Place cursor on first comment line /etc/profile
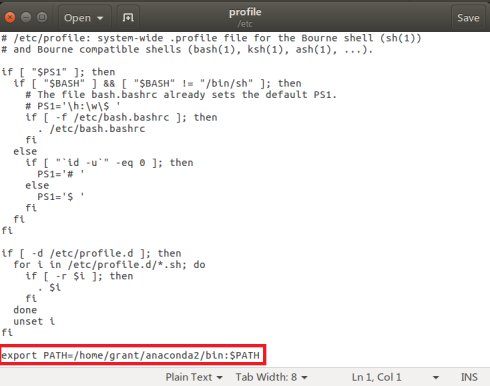This screenshot has width=490, height=386. 211,38
